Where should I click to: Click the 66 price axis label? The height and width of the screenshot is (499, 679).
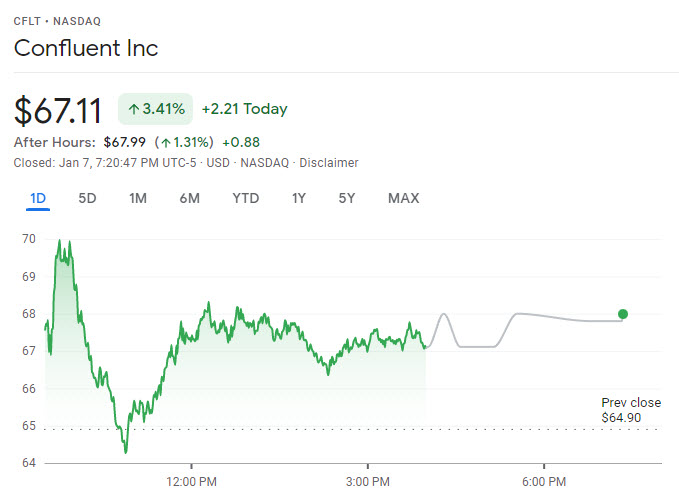click(29, 389)
